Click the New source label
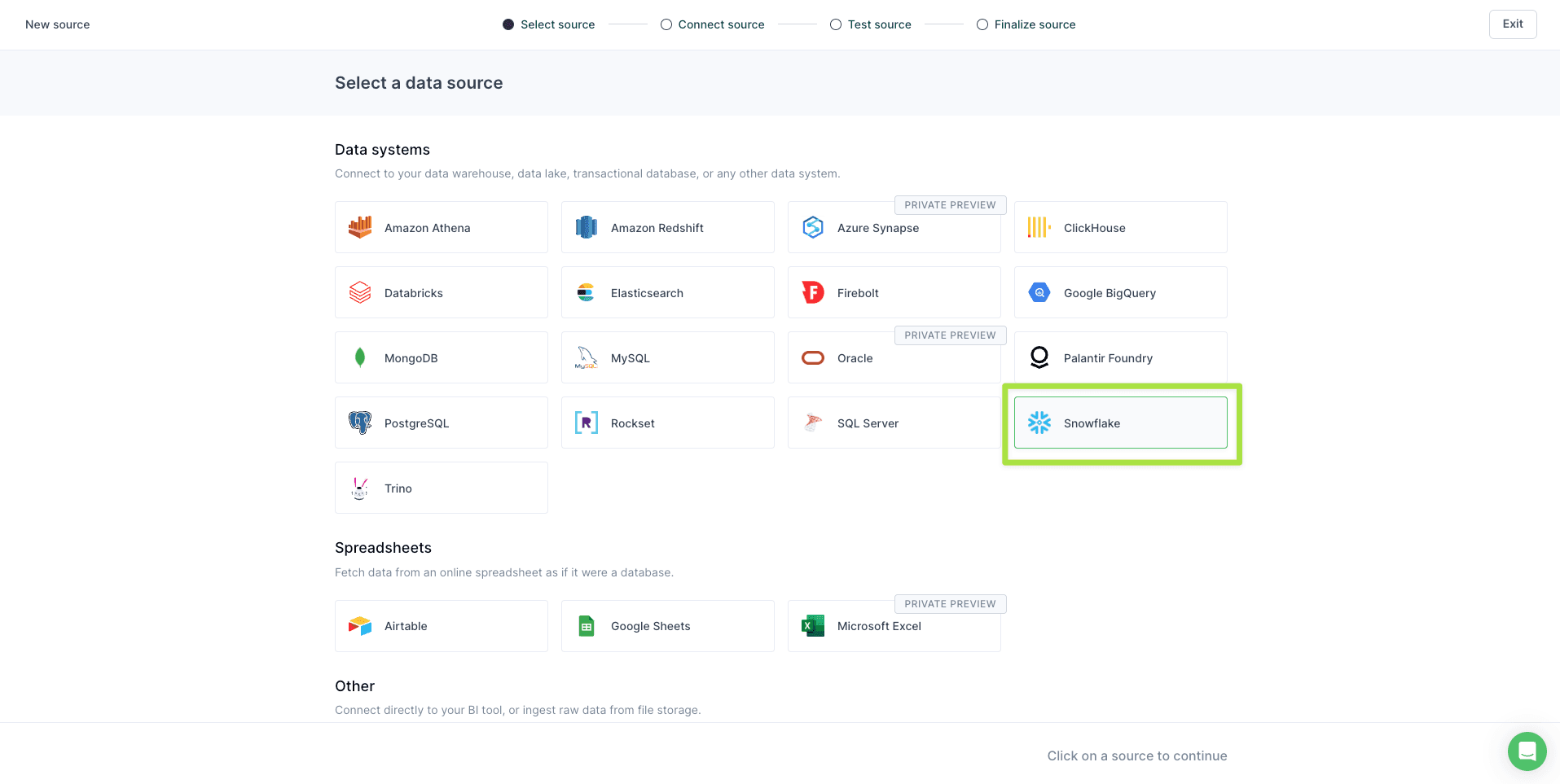Viewport: 1560px width, 784px height. click(x=57, y=24)
